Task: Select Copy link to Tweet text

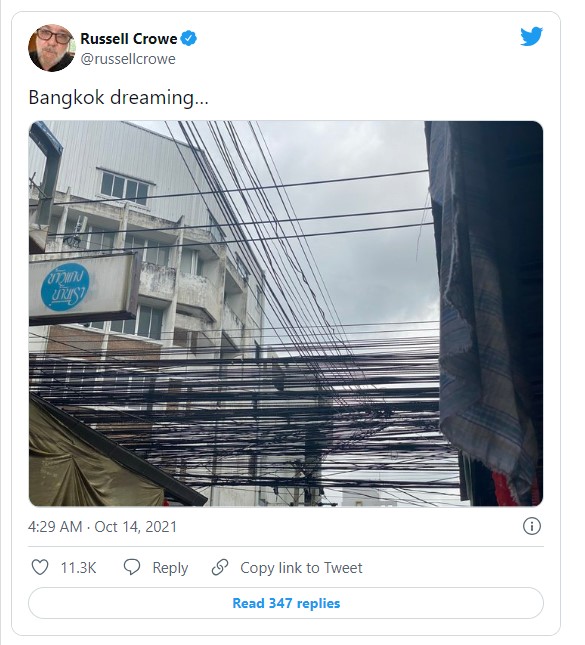Action: coord(301,568)
